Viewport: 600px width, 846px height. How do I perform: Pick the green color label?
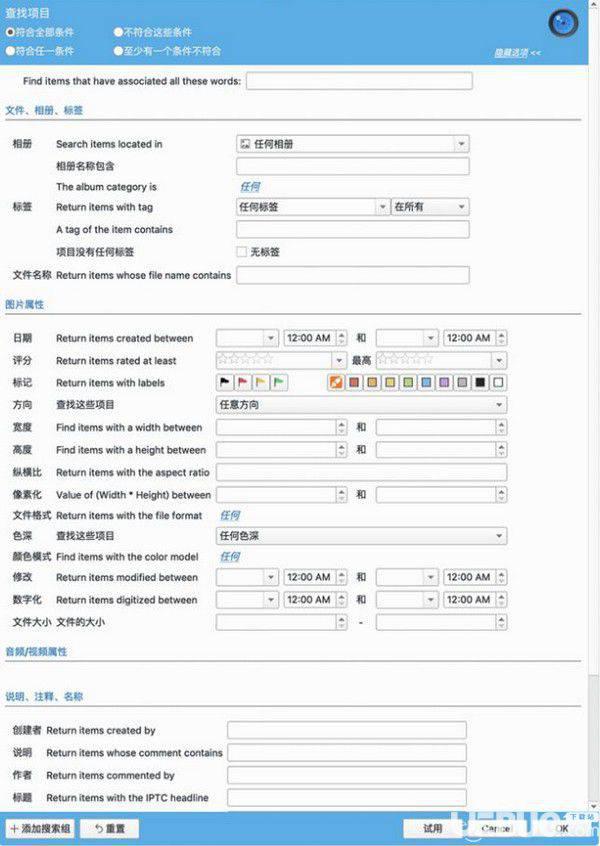(408, 383)
